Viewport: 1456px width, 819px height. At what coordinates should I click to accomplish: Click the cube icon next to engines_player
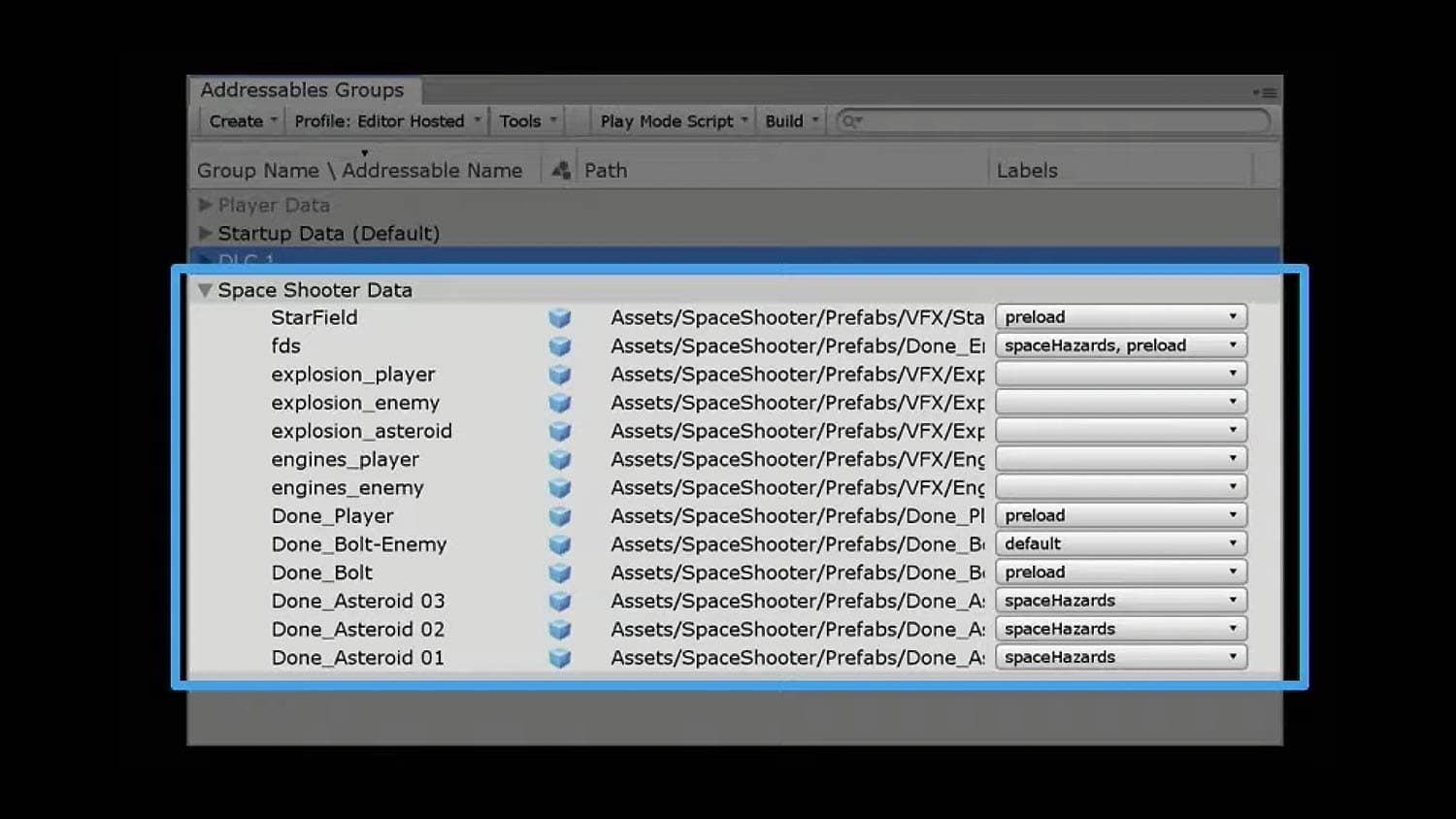[x=561, y=458]
